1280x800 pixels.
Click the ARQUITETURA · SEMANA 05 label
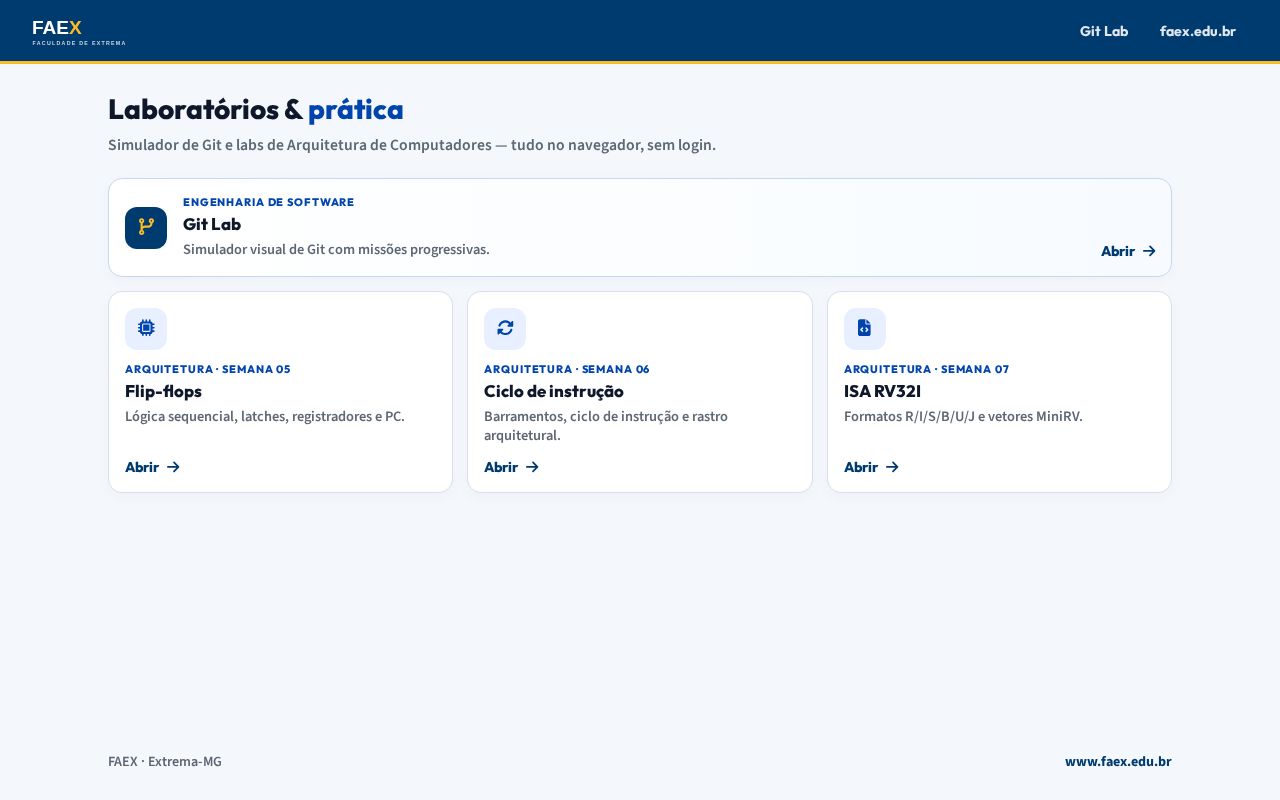click(x=208, y=369)
